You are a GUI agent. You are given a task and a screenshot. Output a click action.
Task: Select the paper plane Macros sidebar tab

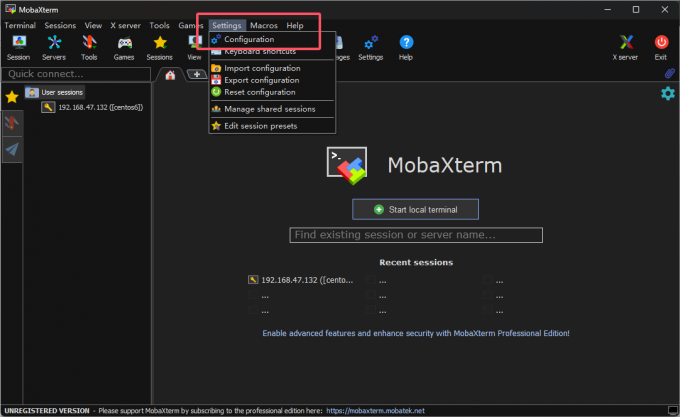12,149
